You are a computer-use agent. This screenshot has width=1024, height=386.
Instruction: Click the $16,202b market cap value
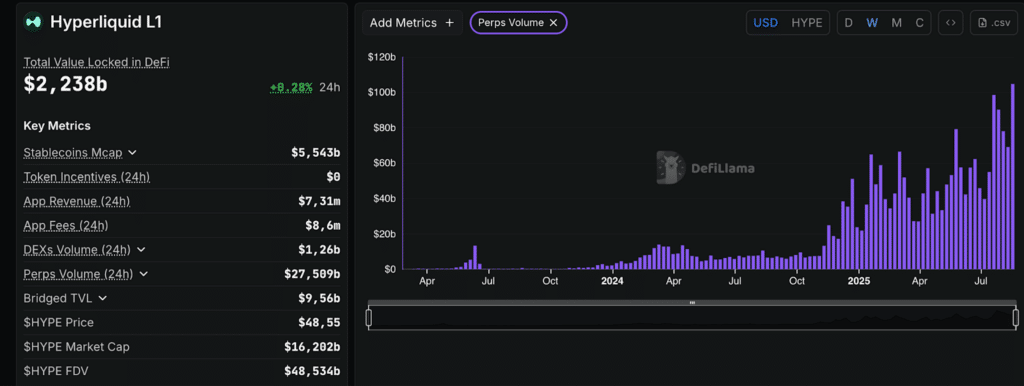pyautogui.click(x=312, y=347)
